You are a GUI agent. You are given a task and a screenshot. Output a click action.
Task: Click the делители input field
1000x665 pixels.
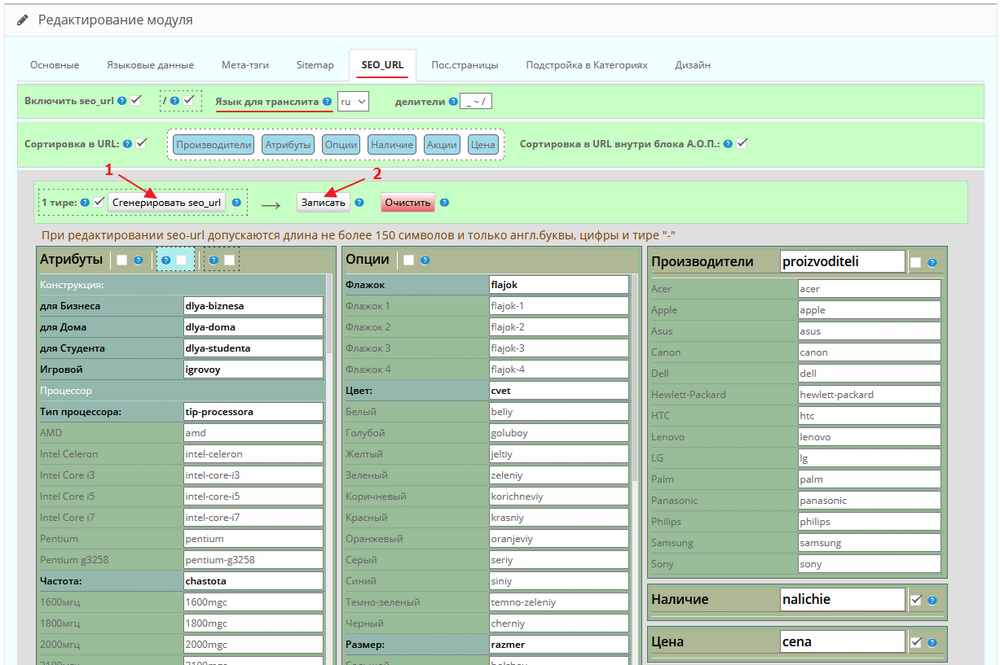476,101
